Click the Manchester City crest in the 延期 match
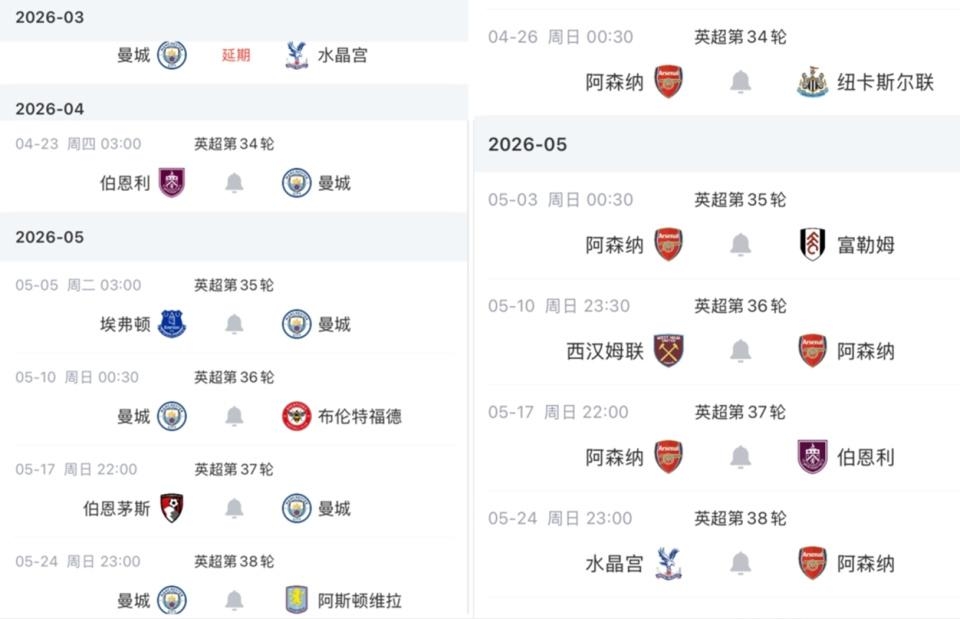The width and height of the screenshot is (960, 619). [x=174, y=56]
